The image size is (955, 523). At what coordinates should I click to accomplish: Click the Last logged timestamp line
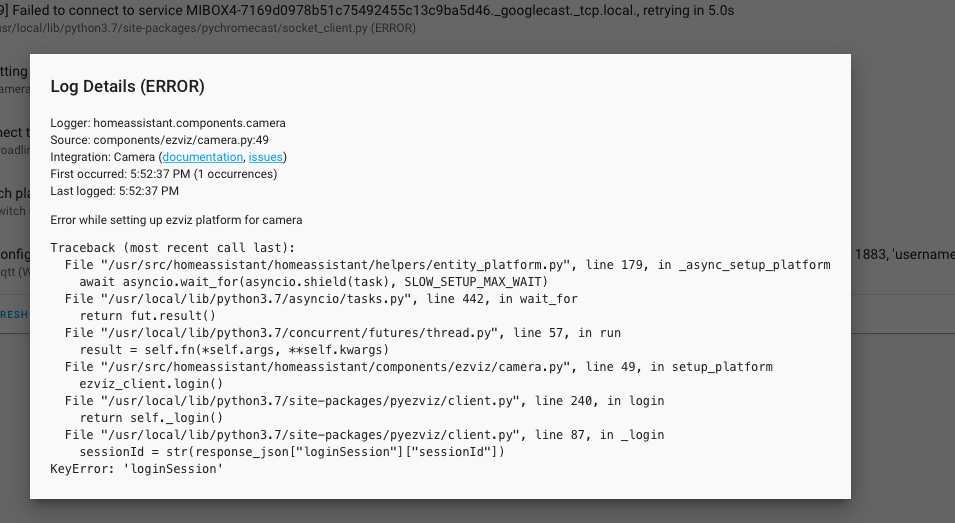[115, 191]
